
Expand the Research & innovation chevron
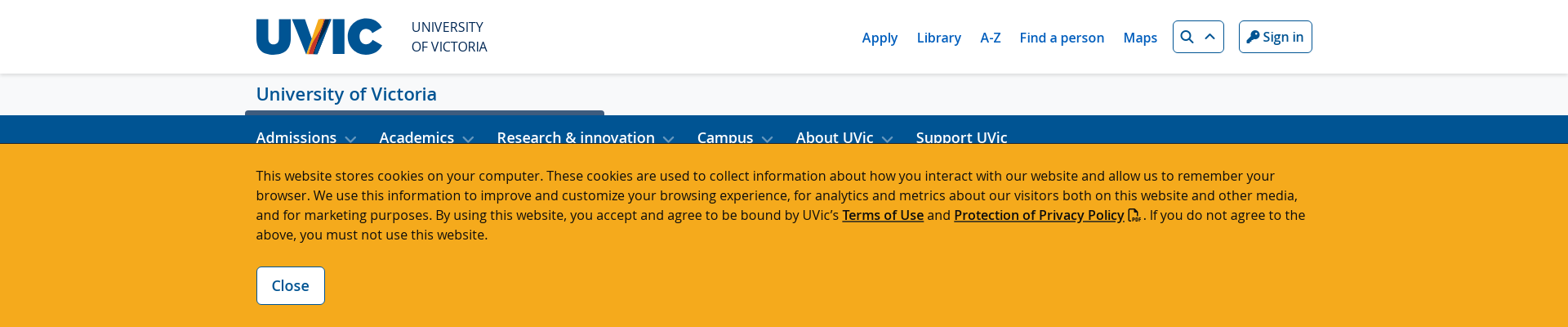click(669, 139)
